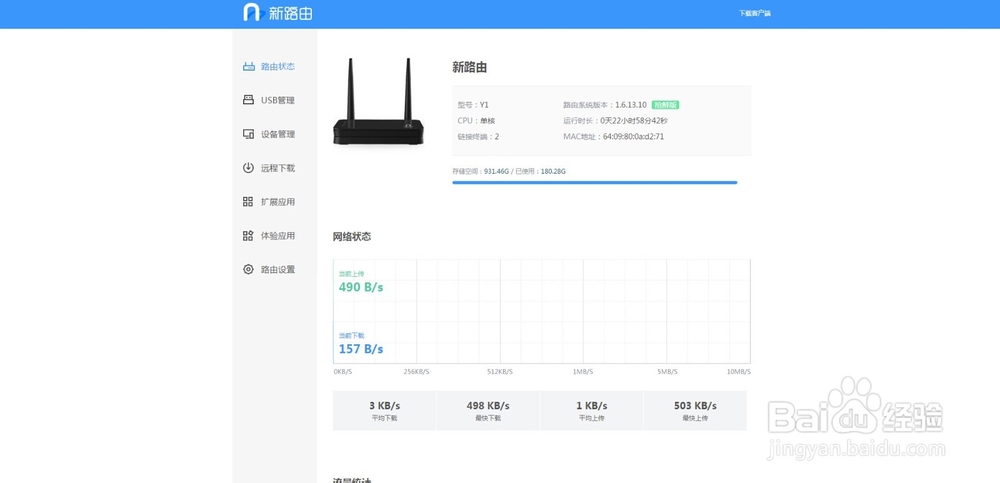
Task: Click the 490 B/s current upload readout
Action: (361, 287)
